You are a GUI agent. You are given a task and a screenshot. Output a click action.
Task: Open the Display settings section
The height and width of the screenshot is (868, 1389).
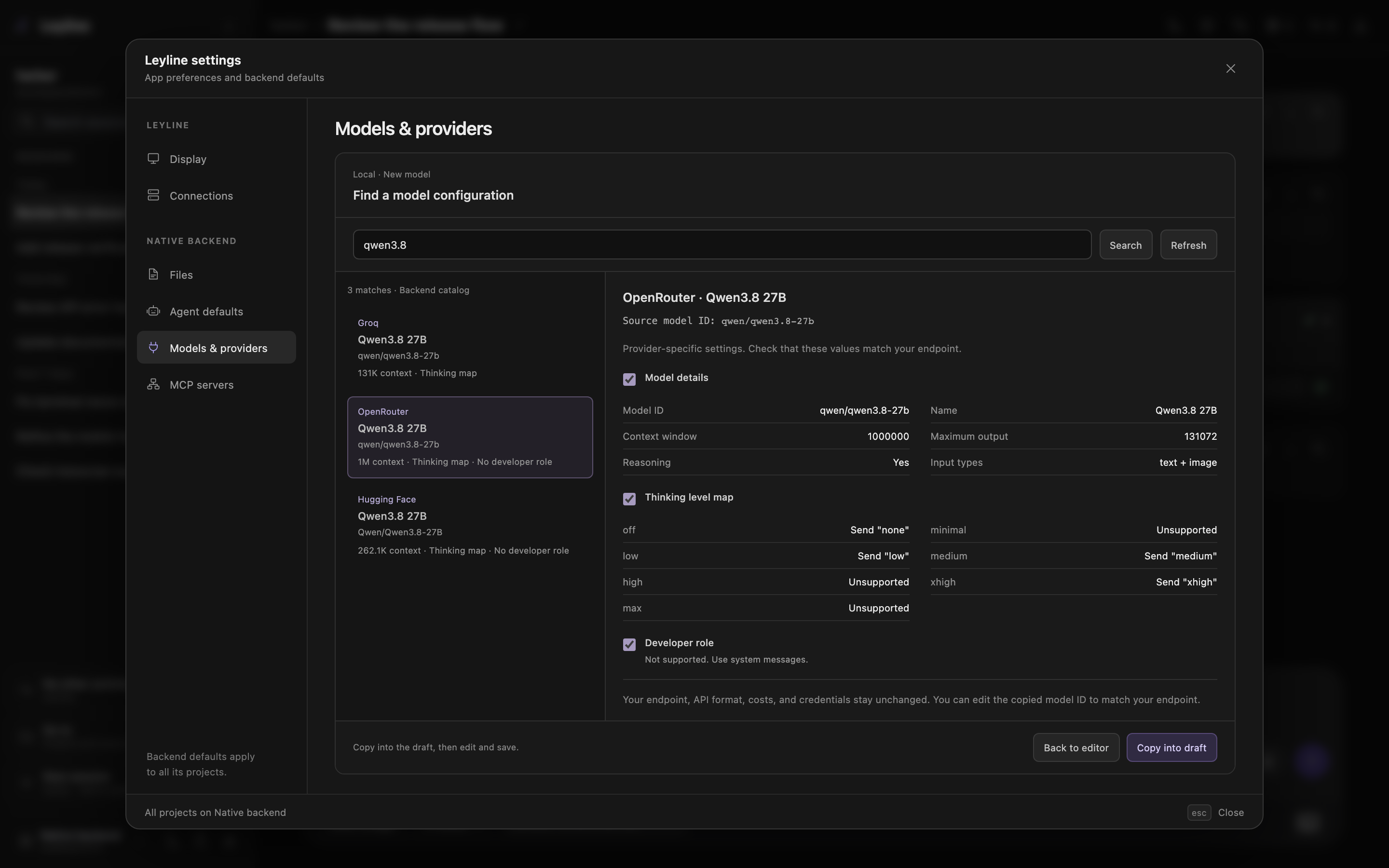click(217, 159)
